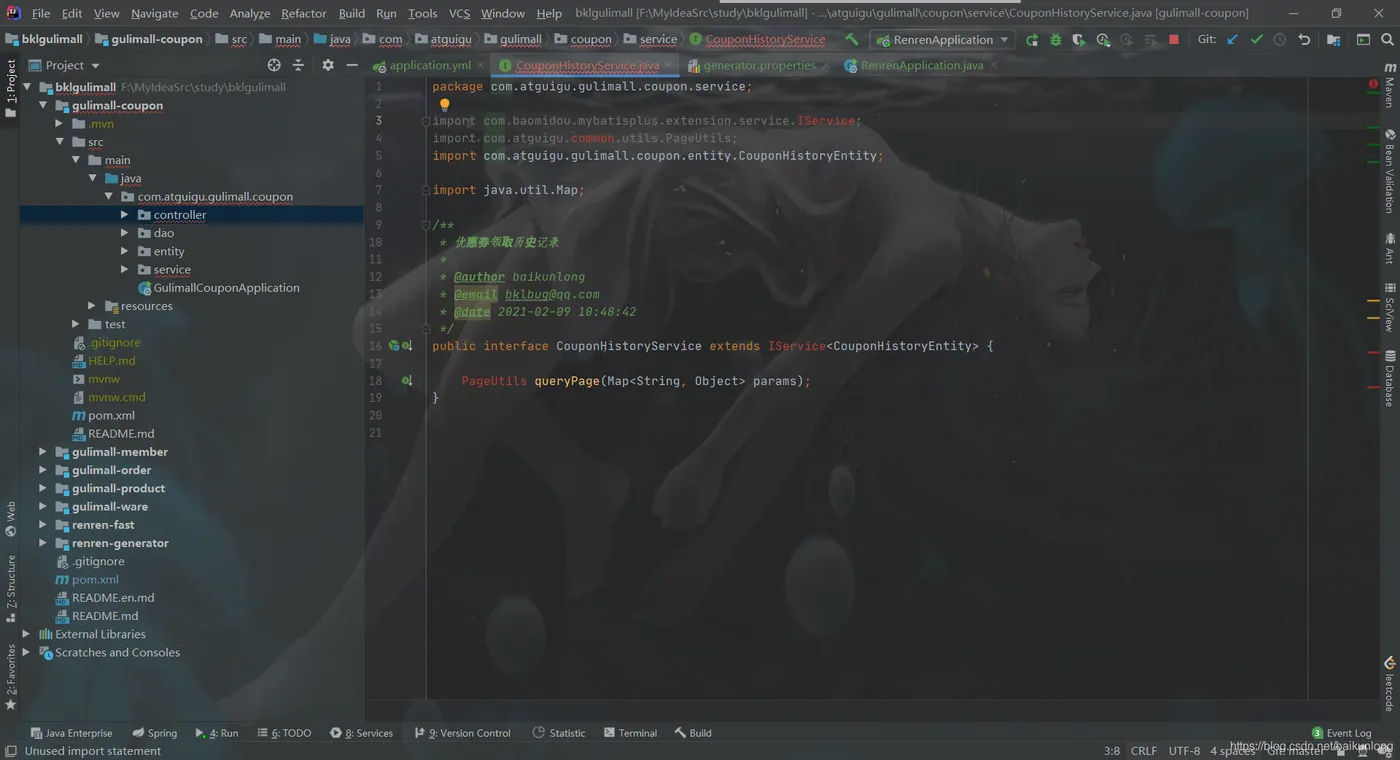Screen dimensions: 1400x760
Task: Click the implementations gutter icon on line 18
Action: pyautogui.click(x=407, y=381)
